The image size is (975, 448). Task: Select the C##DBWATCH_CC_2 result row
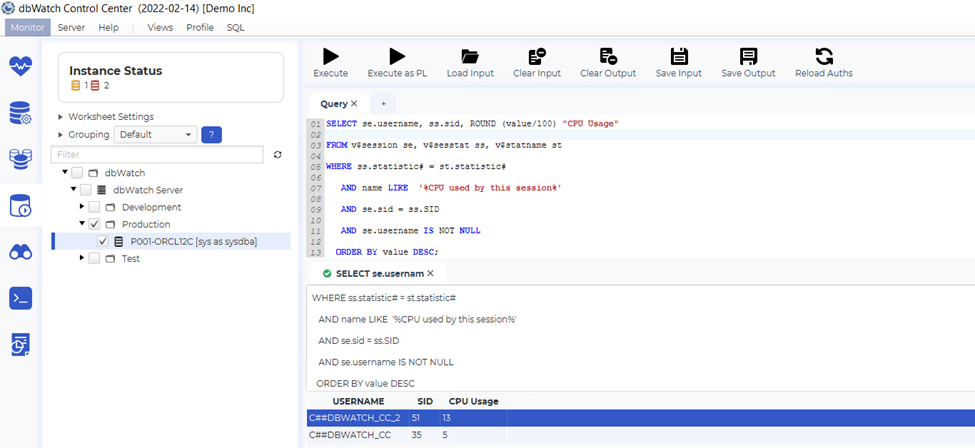(x=640, y=418)
